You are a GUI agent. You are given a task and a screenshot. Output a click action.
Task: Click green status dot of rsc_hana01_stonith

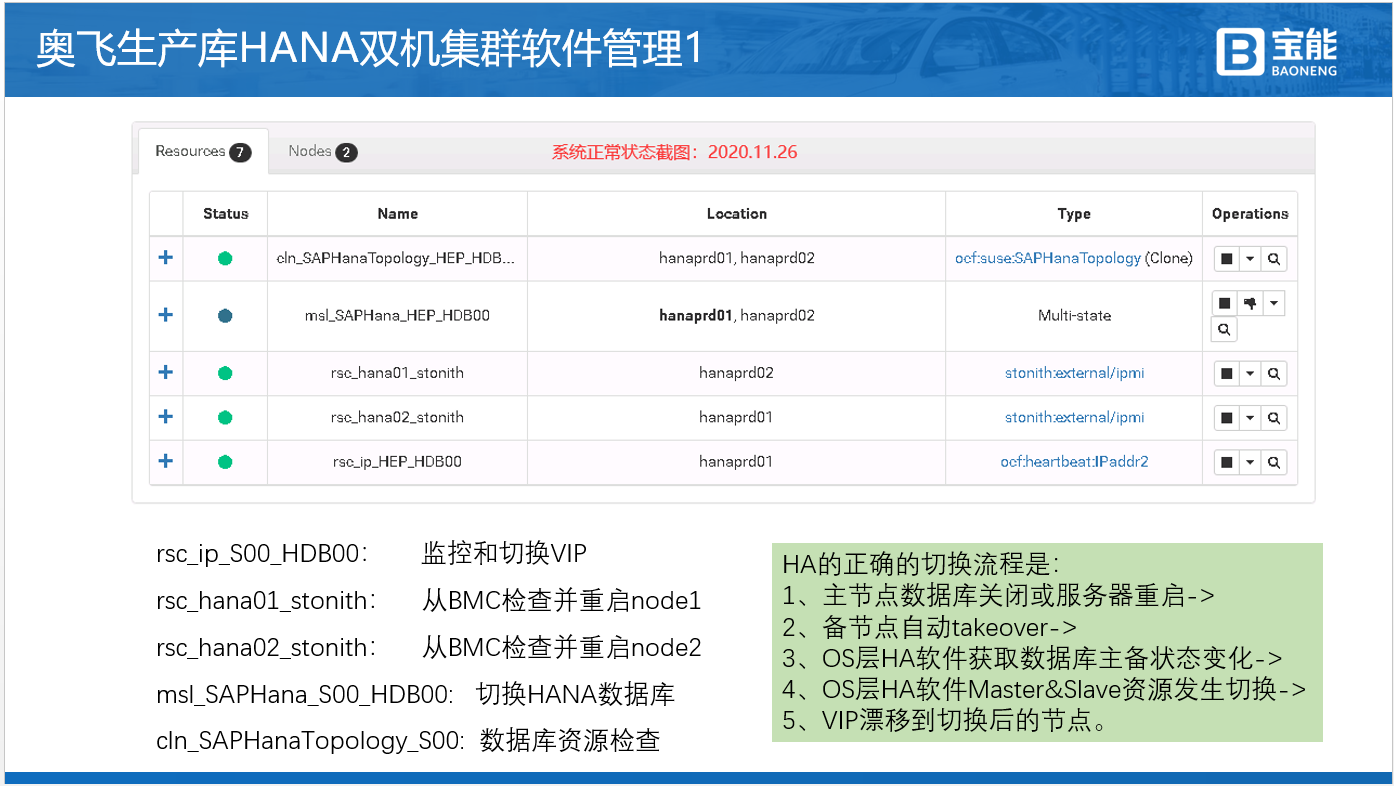point(225,373)
